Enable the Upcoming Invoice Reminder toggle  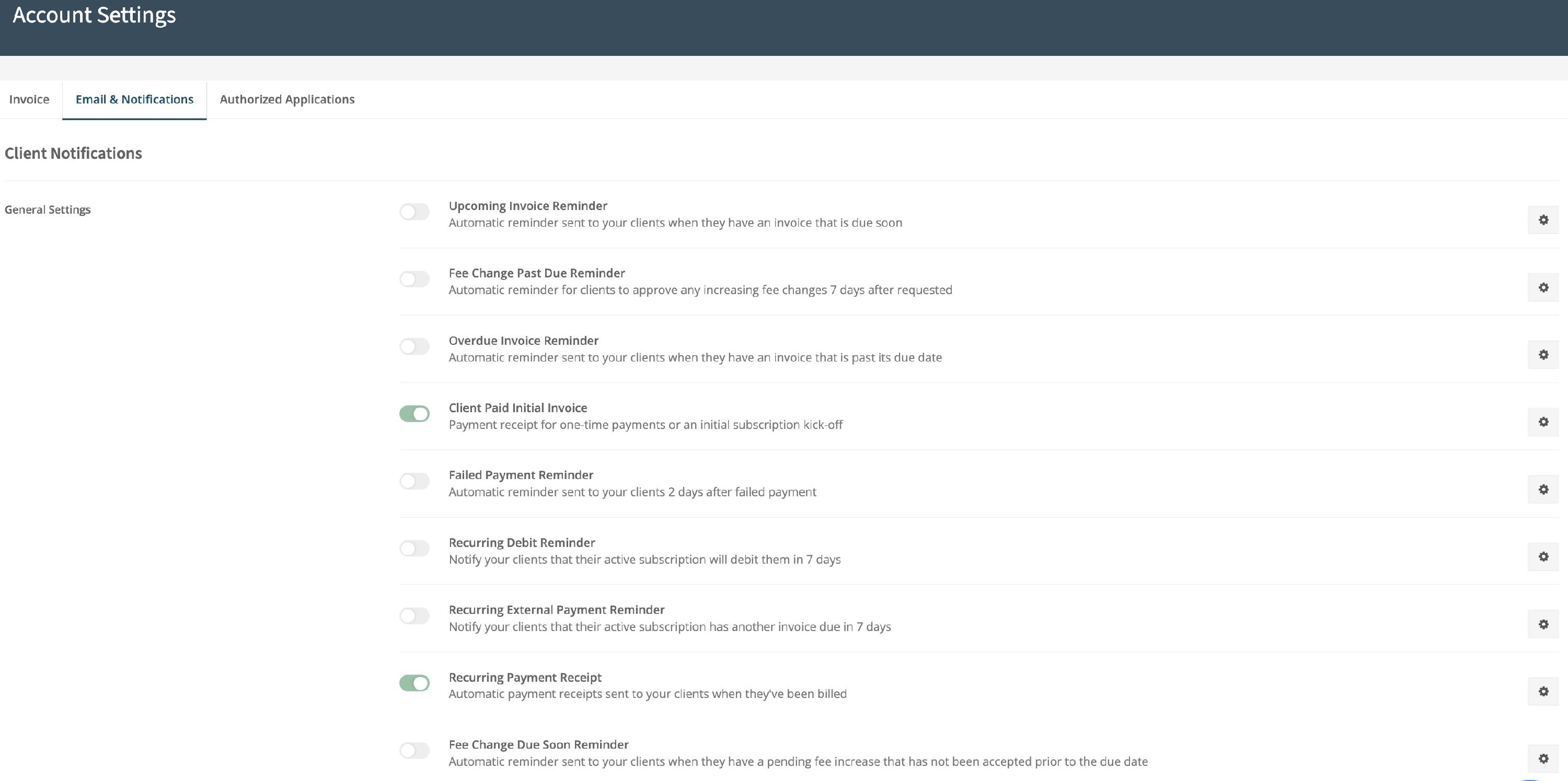click(x=414, y=212)
